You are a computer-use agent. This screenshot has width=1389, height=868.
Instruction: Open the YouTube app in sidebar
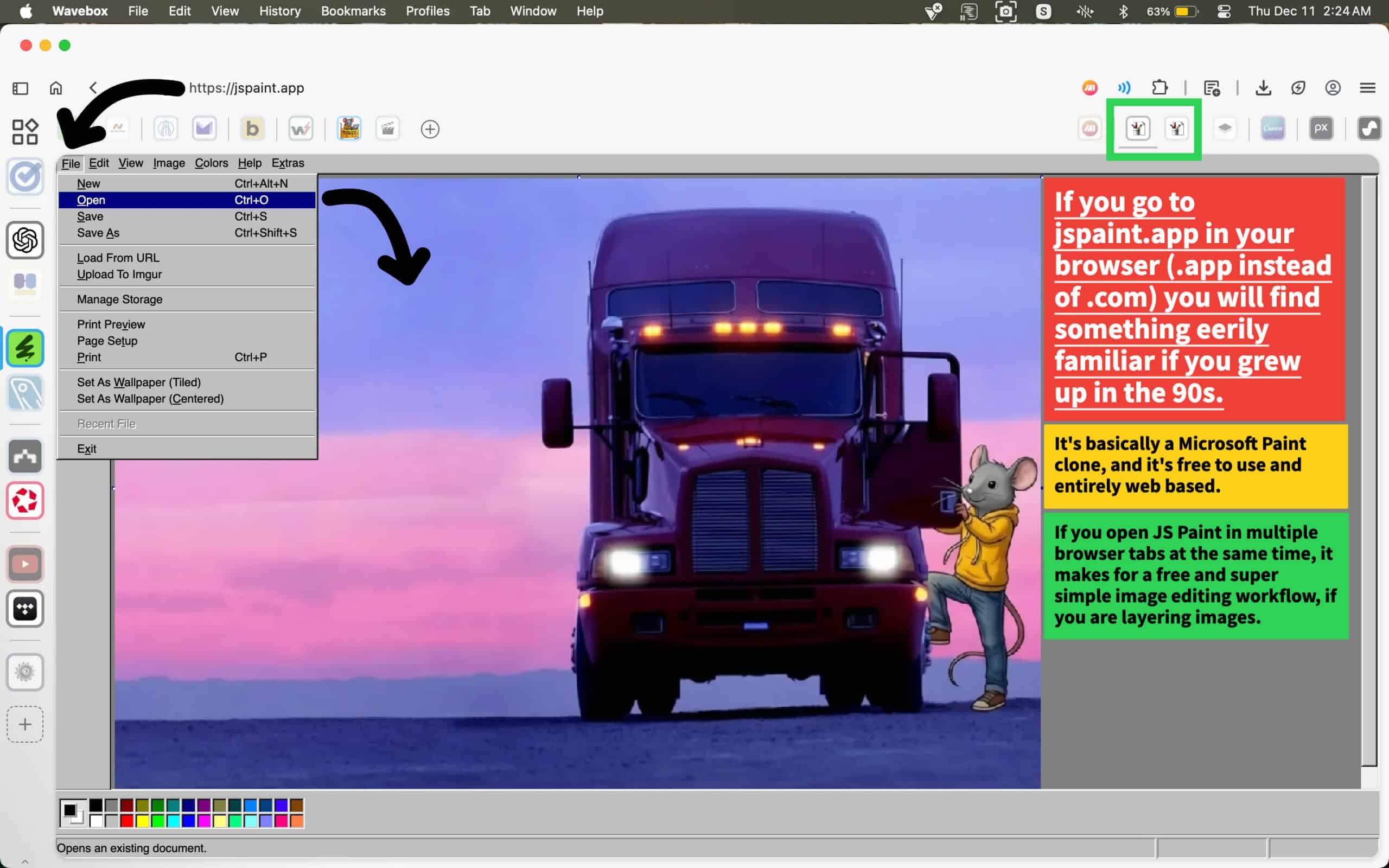(x=26, y=564)
